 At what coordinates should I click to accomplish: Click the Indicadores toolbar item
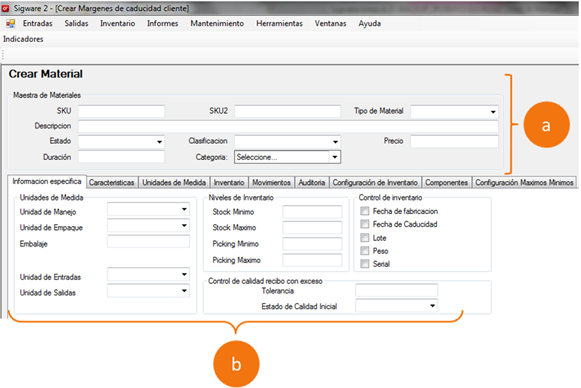pos(23,39)
